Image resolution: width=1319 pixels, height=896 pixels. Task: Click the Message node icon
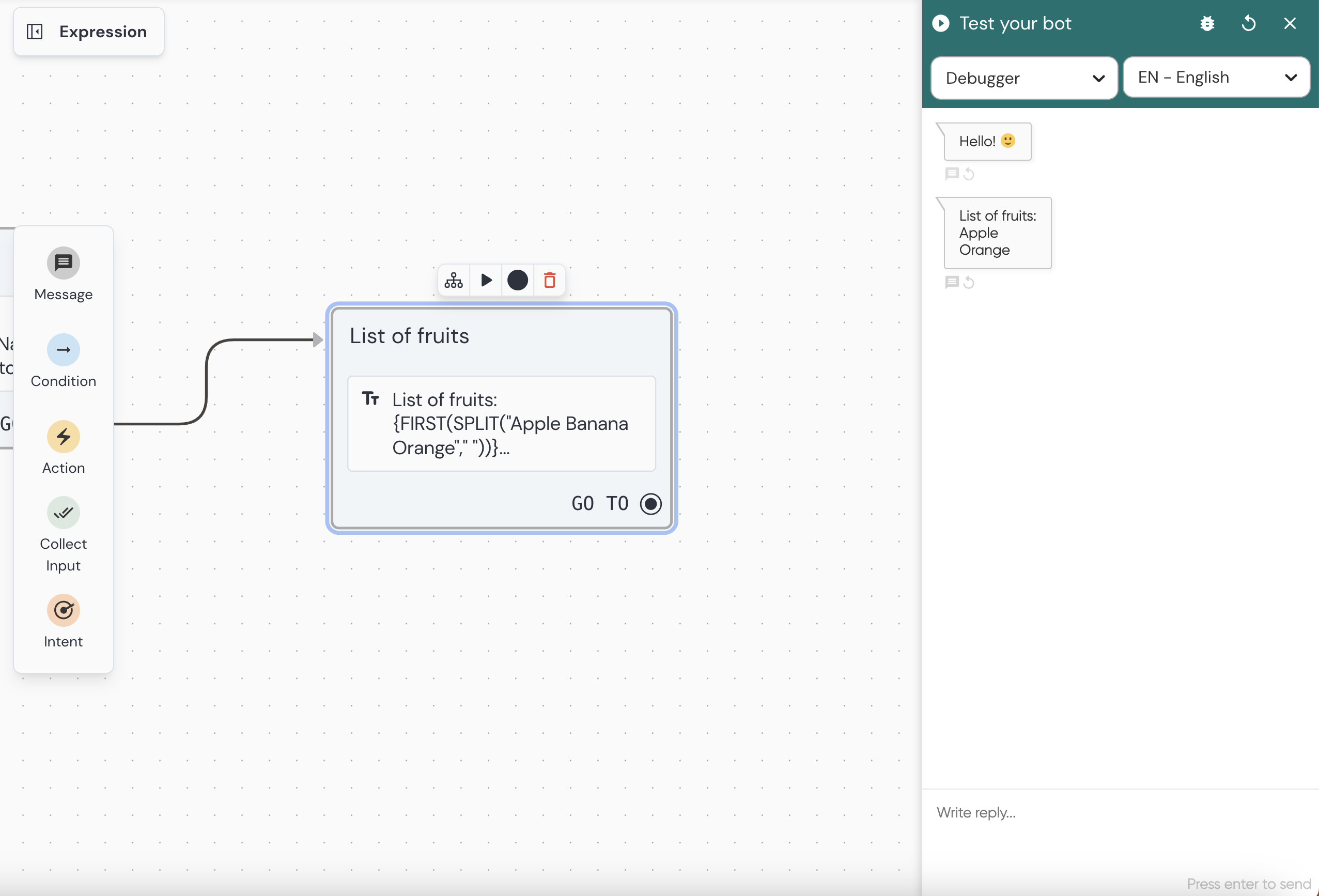(x=63, y=263)
